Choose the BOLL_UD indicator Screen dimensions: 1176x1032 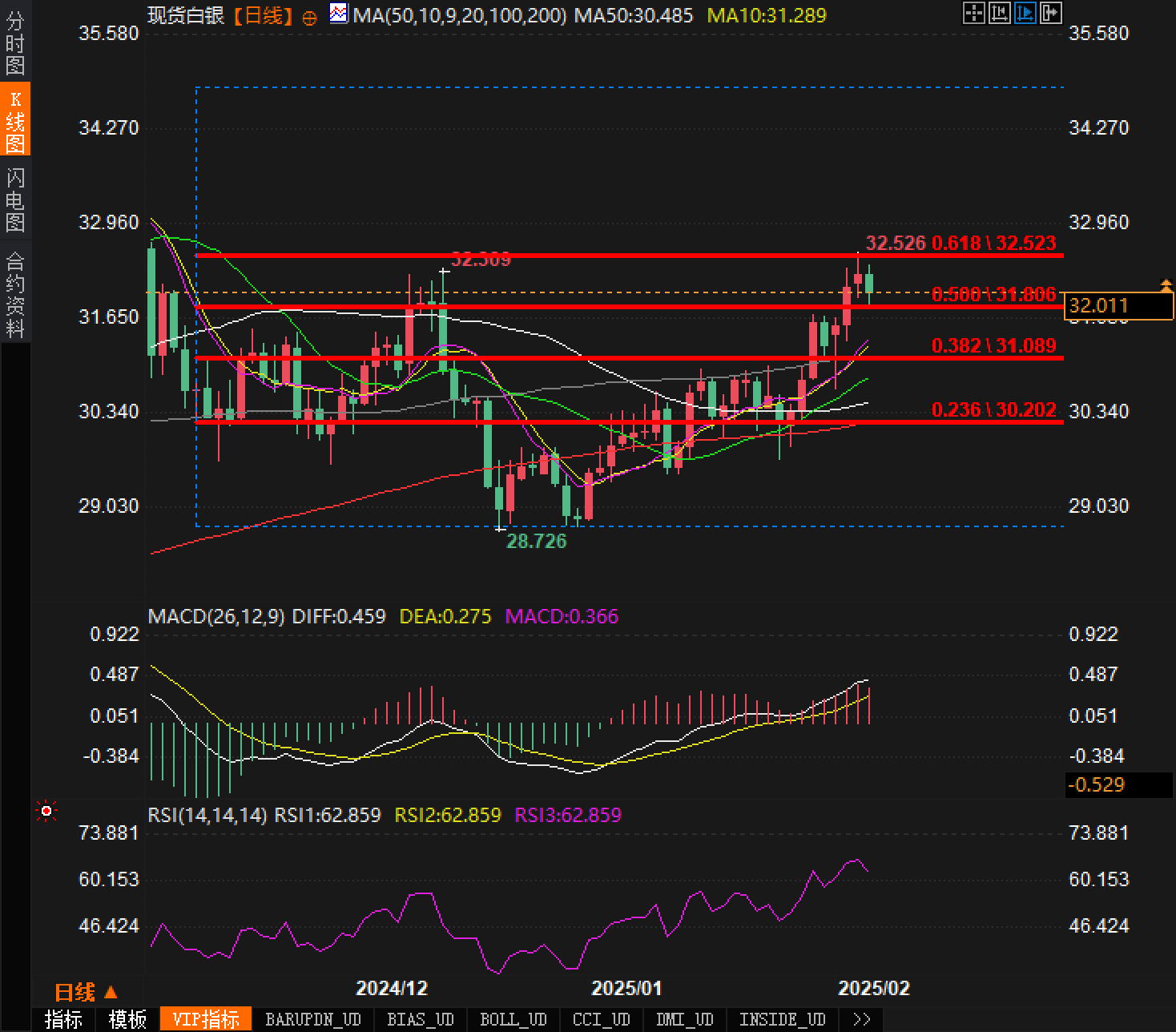pyautogui.click(x=513, y=1019)
